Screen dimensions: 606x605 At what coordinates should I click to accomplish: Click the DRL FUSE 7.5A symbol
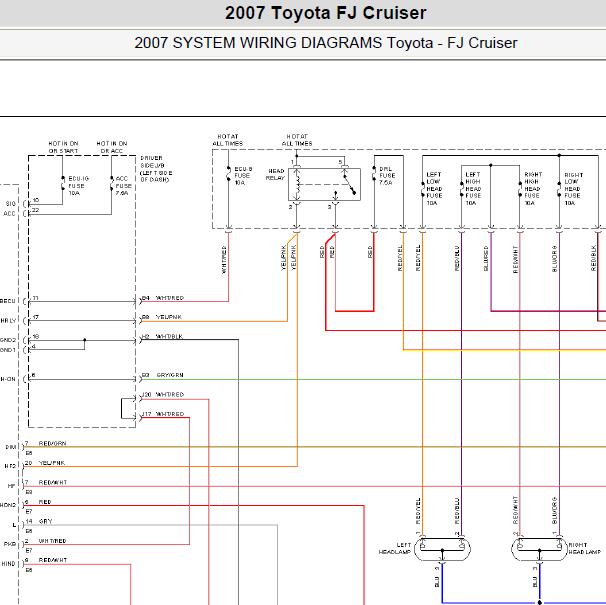374,174
